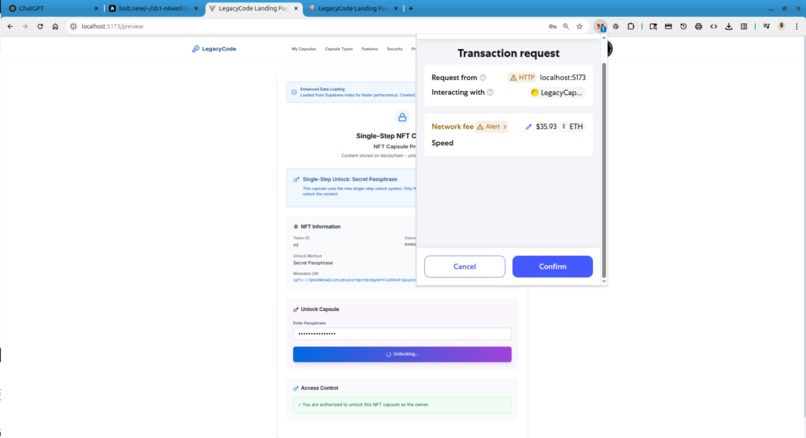Viewport: 806px width, 438px height.
Task: Open the browser profile avatar
Action: pyautogui.click(x=781, y=26)
